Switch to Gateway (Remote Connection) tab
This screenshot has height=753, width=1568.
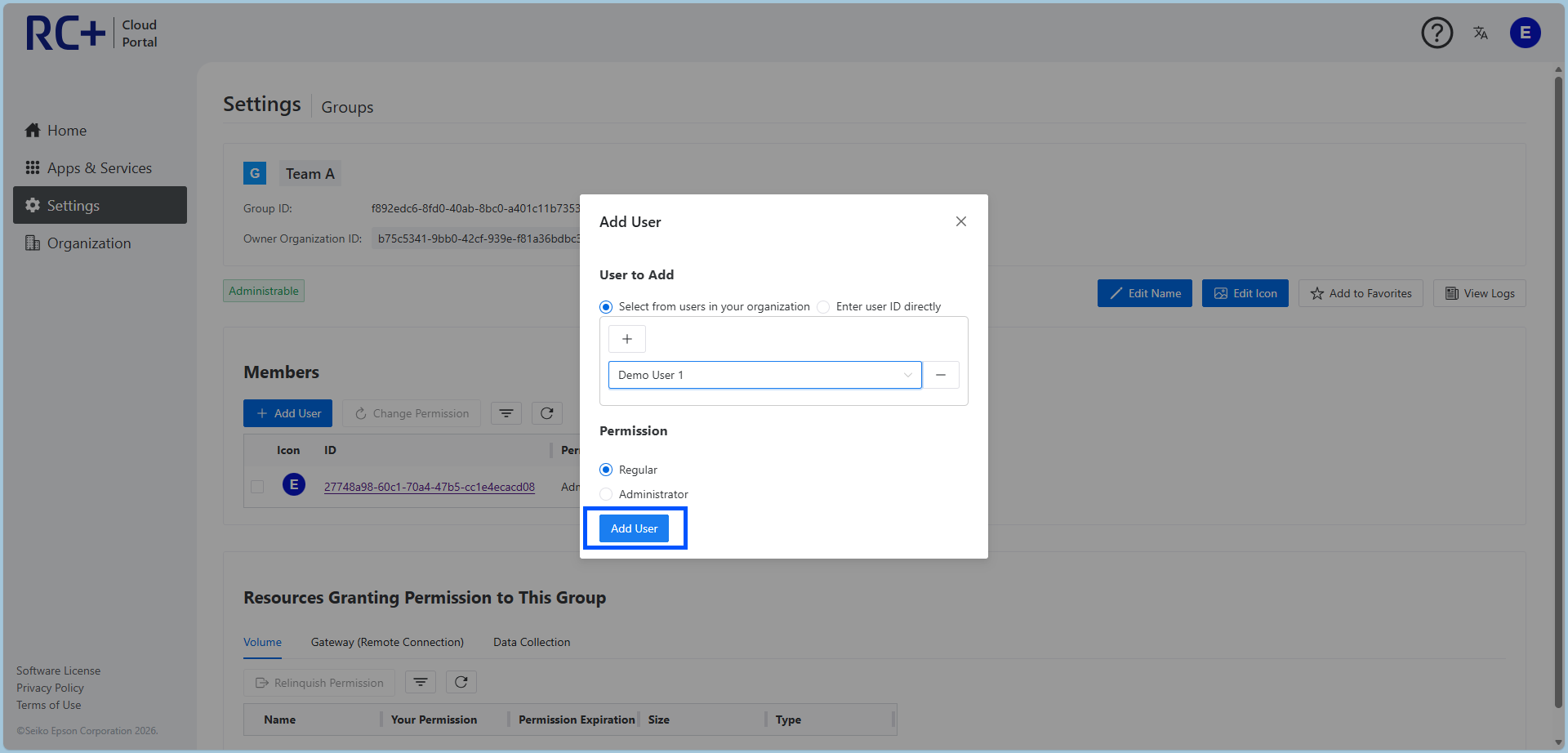(387, 642)
